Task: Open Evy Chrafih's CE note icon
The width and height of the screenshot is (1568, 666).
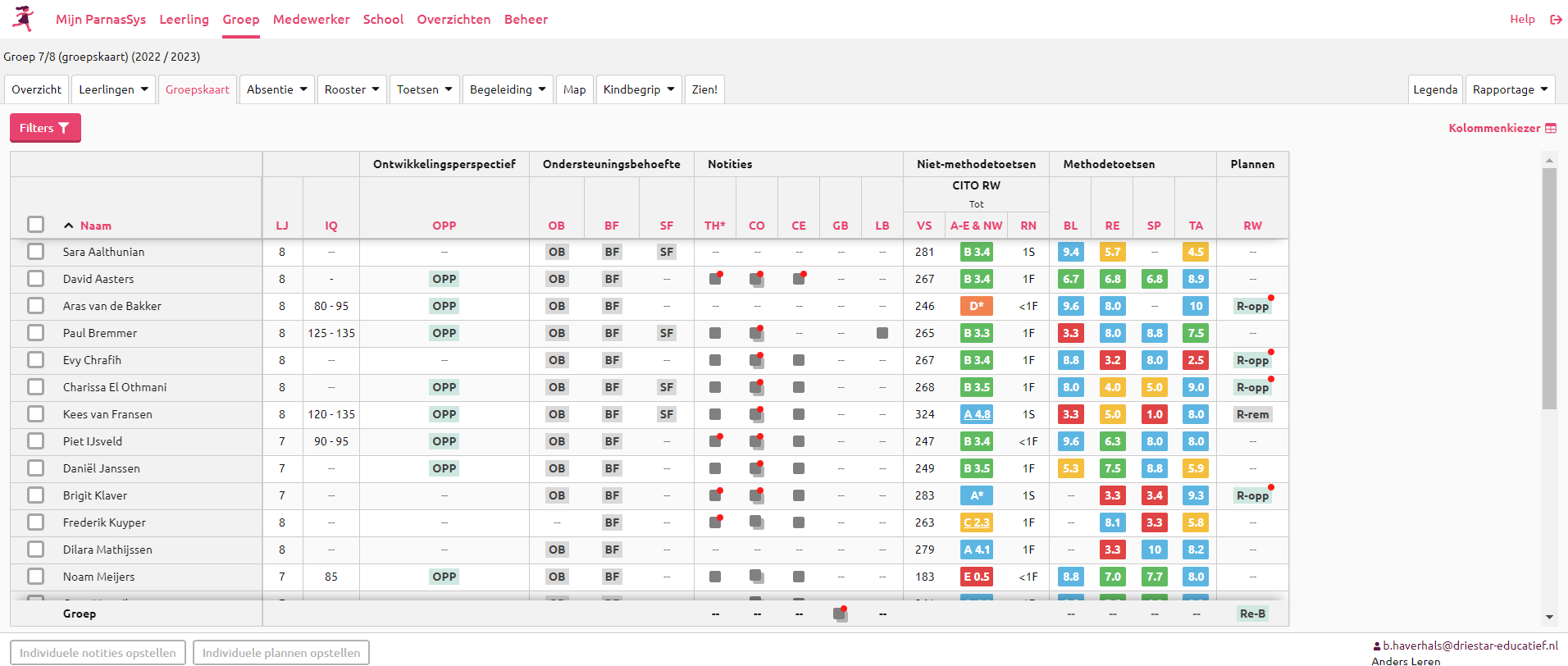Action: point(799,360)
